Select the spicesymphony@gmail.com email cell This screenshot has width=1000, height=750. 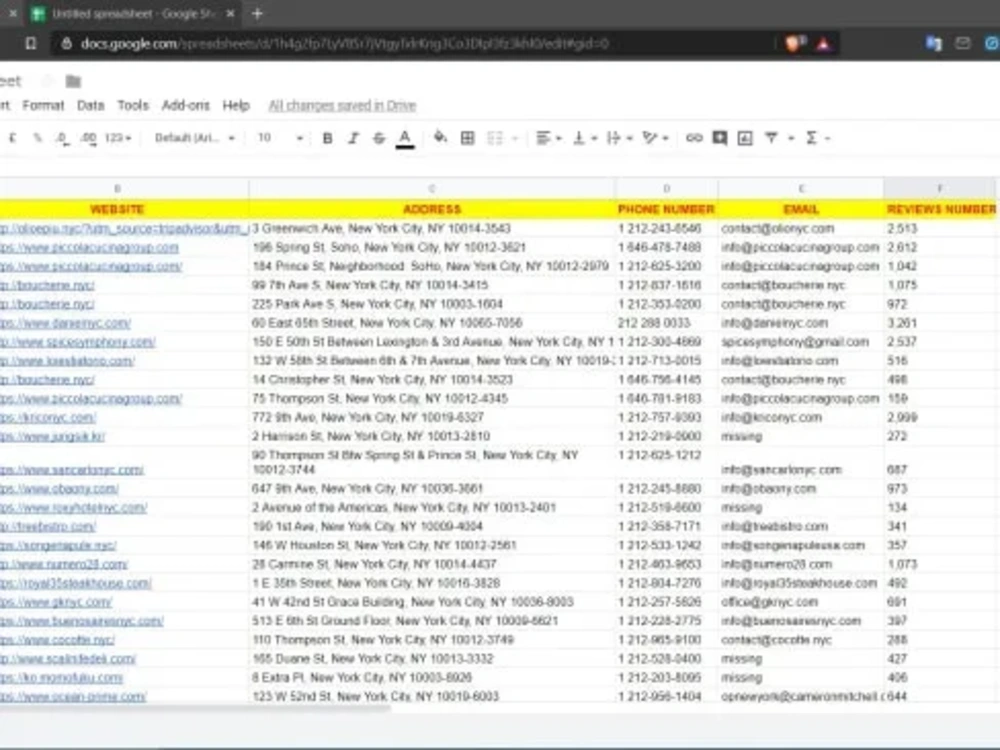pos(801,342)
